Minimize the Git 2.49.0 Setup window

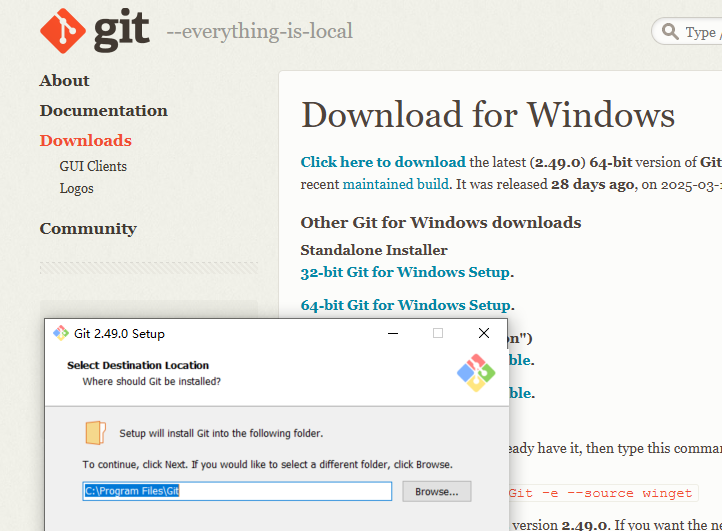click(x=393, y=333)
